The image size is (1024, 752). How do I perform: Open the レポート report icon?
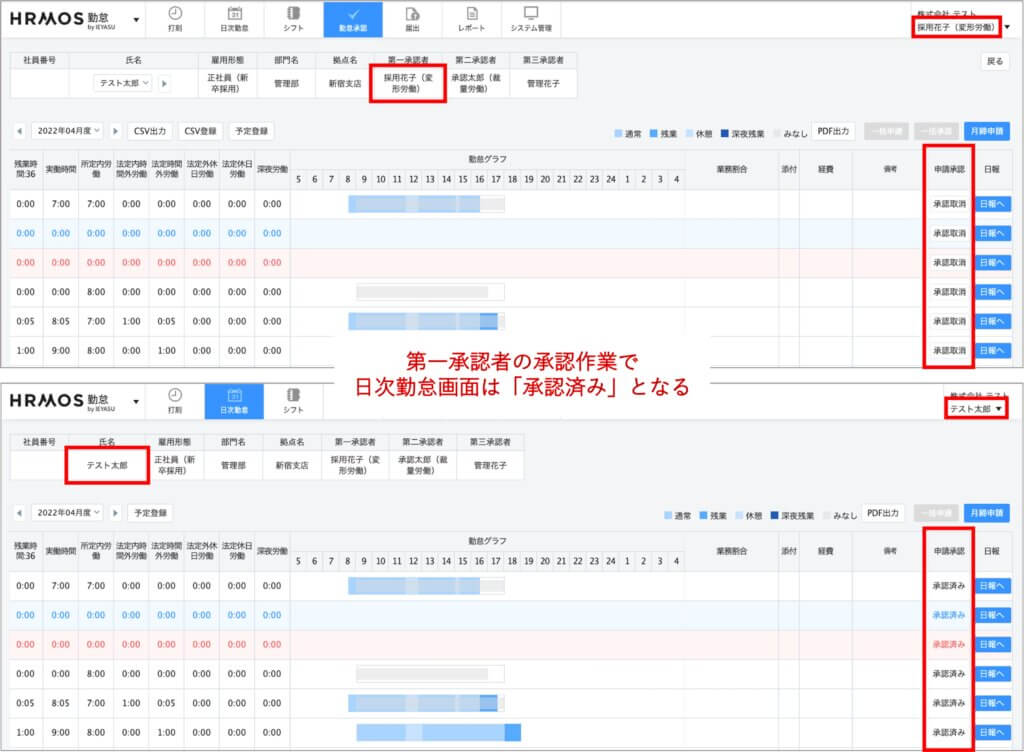471,19
